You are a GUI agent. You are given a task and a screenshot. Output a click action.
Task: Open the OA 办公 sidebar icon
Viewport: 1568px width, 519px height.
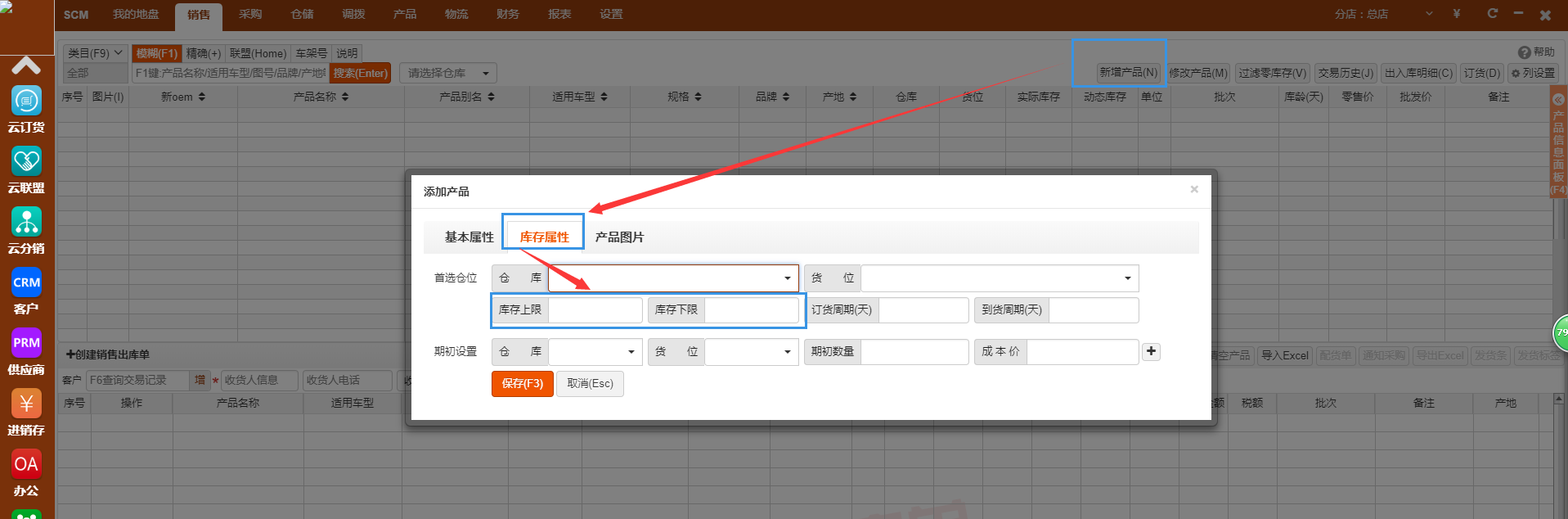26,465
